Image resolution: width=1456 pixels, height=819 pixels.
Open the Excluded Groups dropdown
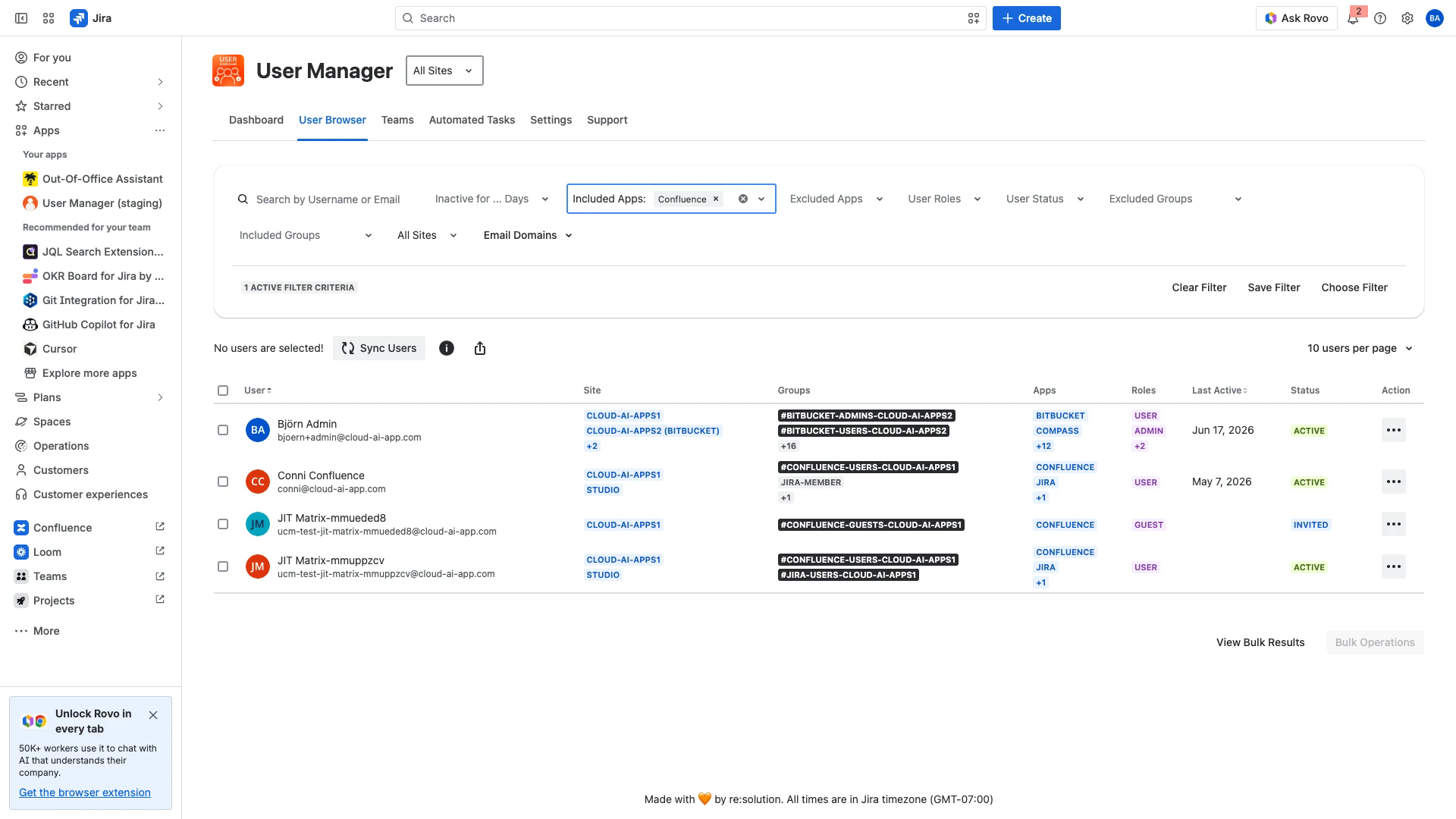coord(1175,199)
